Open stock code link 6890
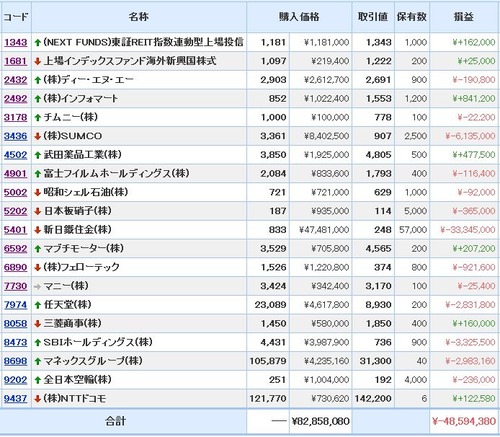 click(16, 267)
